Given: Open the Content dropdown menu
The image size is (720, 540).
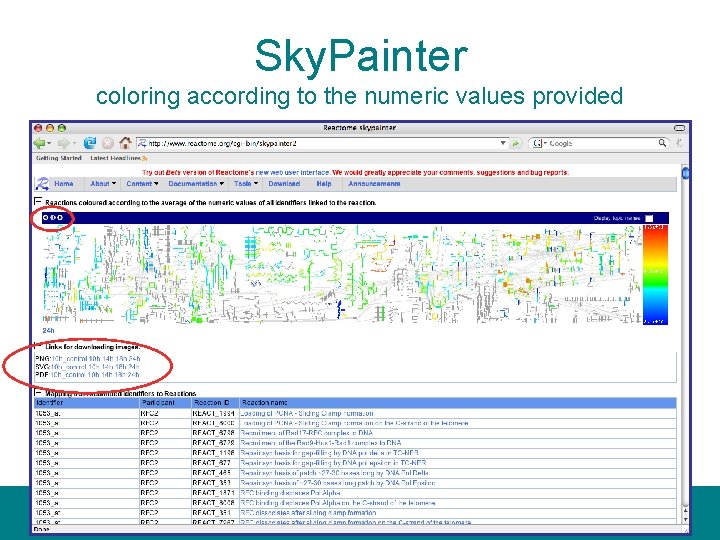Looking at the screenshot, I should pyautogui.click(x=142, y=184).
